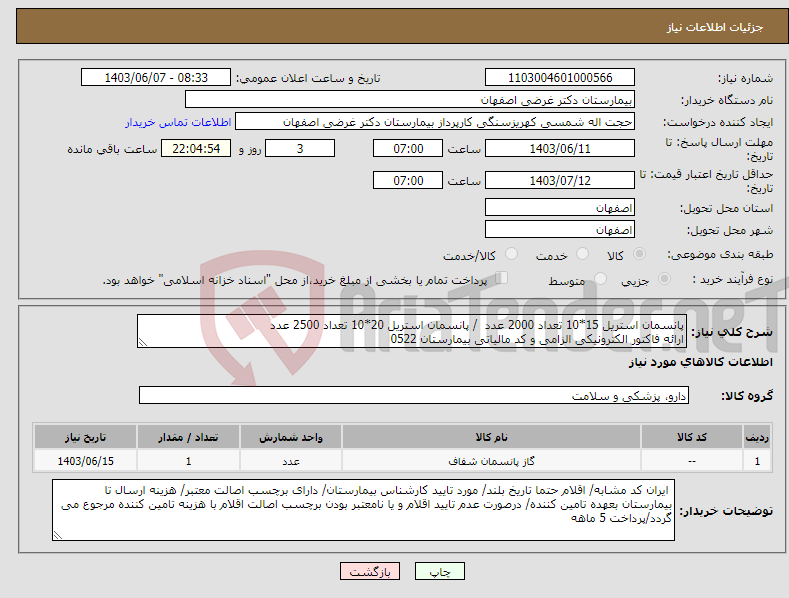Click the شرح کلی نیاز label

(732, 332)
